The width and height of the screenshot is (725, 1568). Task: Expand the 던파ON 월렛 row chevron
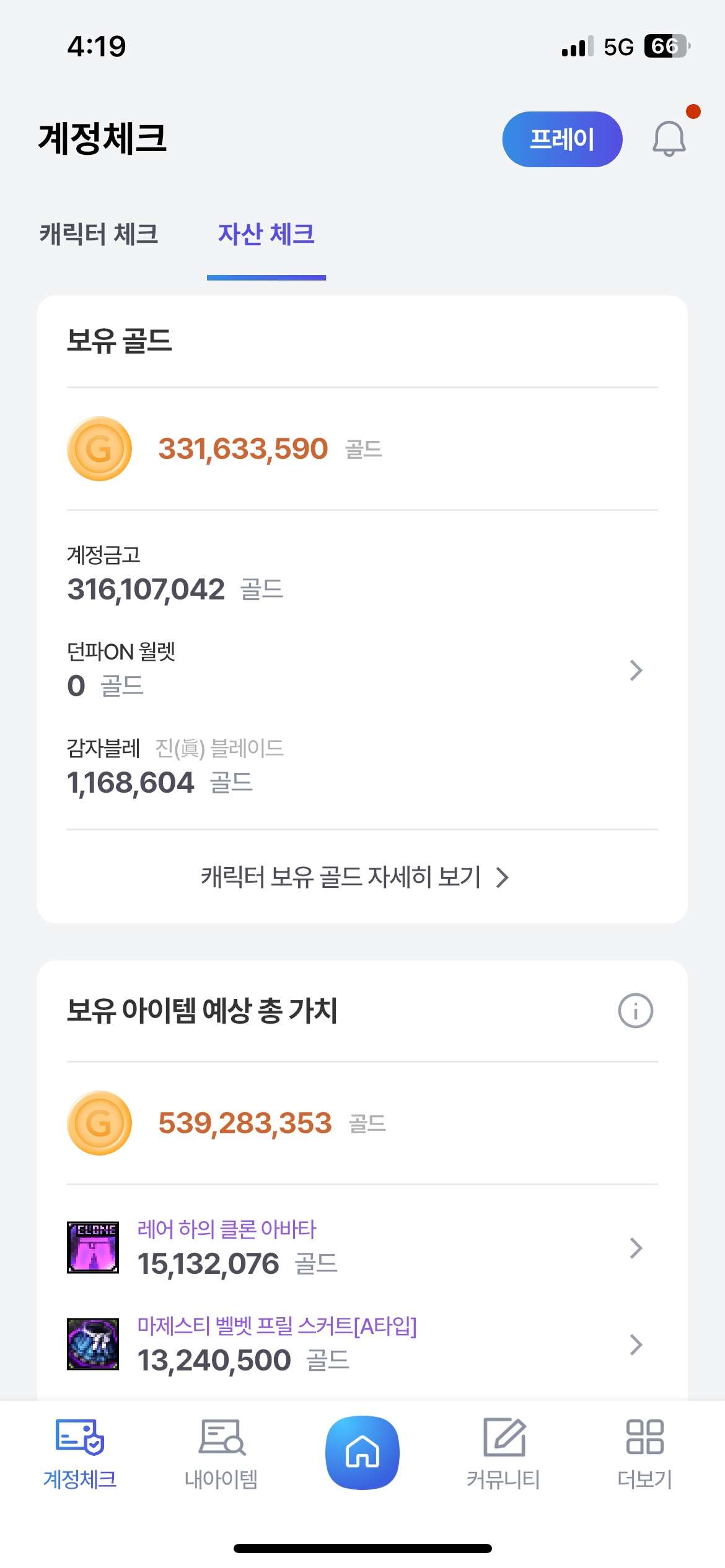pyautogui.click(x=636, y=670)
